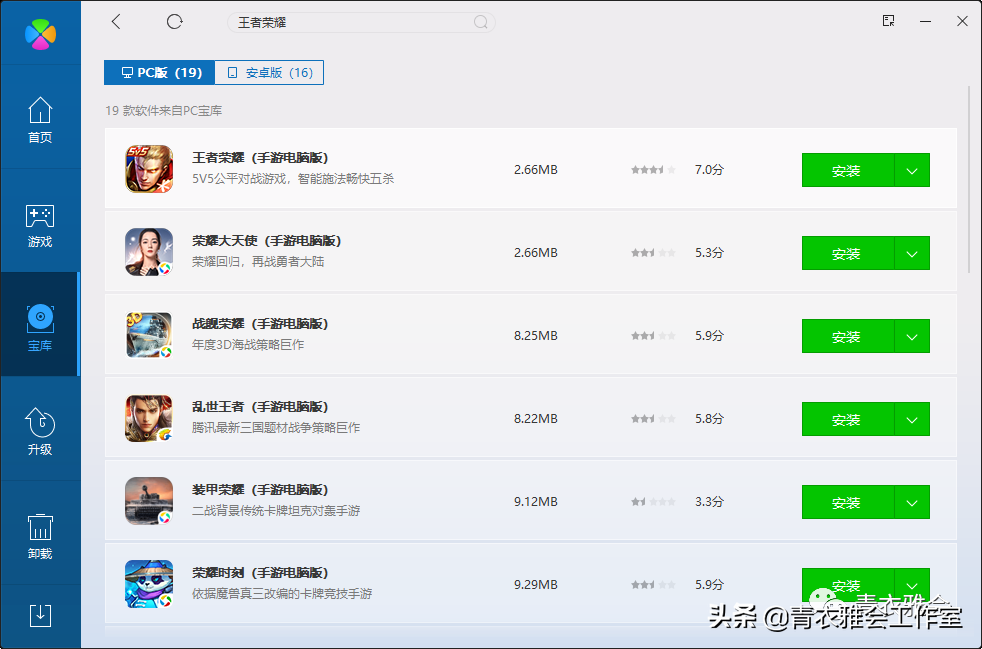Go to the 首页 home section
Viewport: 982px width, 649px height.
[40, 119]
